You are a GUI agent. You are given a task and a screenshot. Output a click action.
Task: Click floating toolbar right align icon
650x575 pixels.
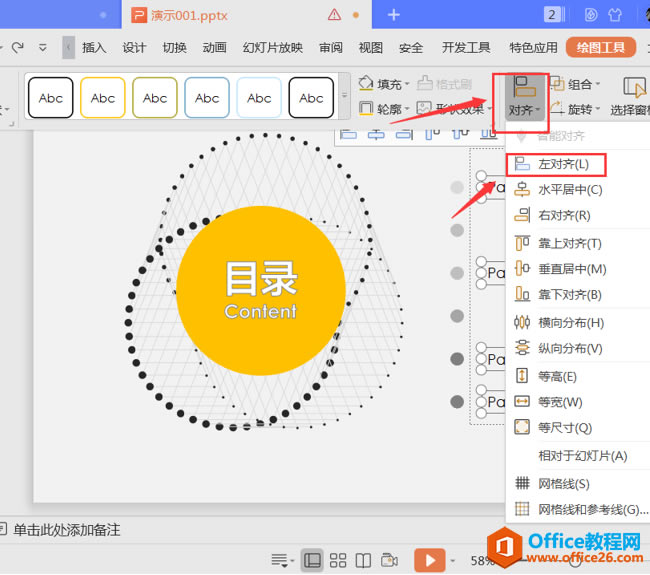click(404, 134)
